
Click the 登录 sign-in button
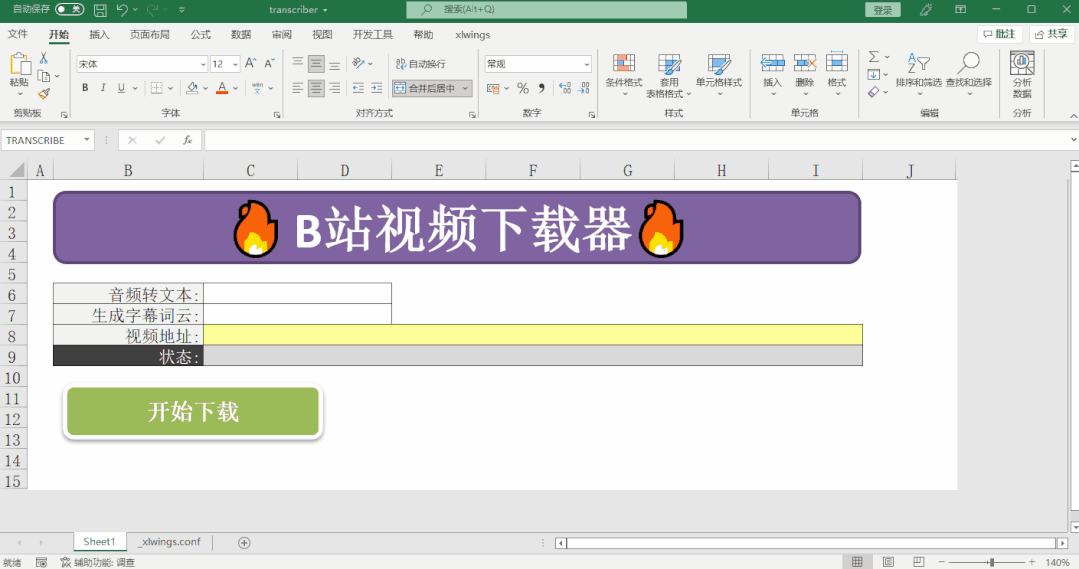883,10
